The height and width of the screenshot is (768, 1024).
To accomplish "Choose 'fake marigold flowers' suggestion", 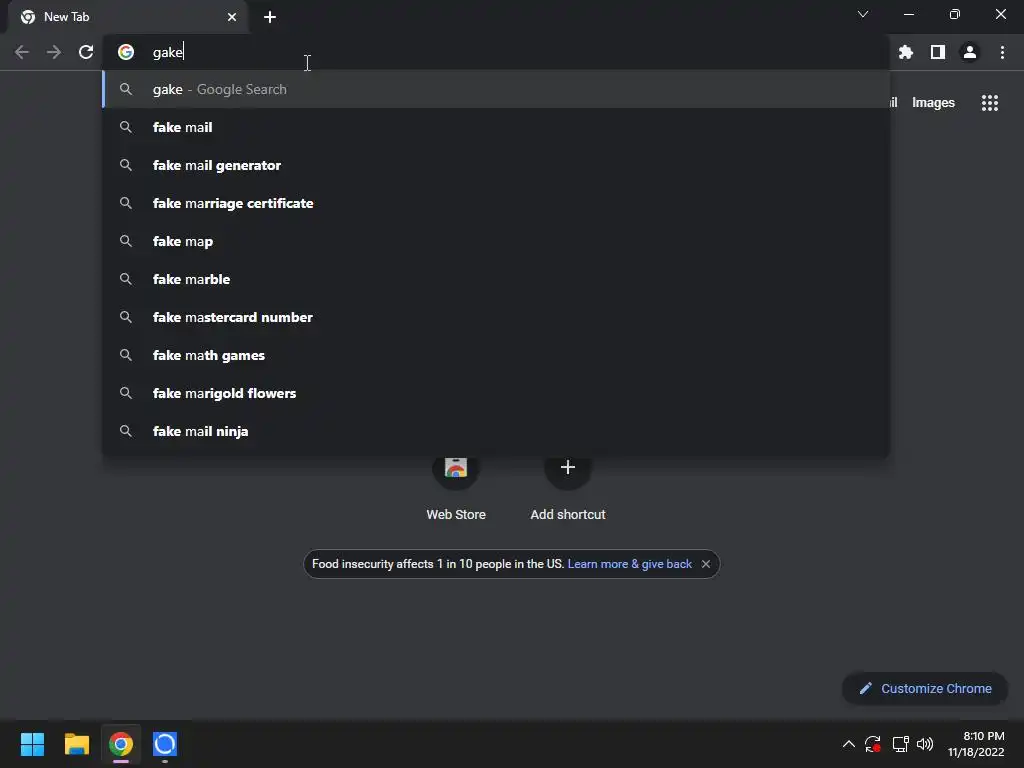I will click(496, 393).
